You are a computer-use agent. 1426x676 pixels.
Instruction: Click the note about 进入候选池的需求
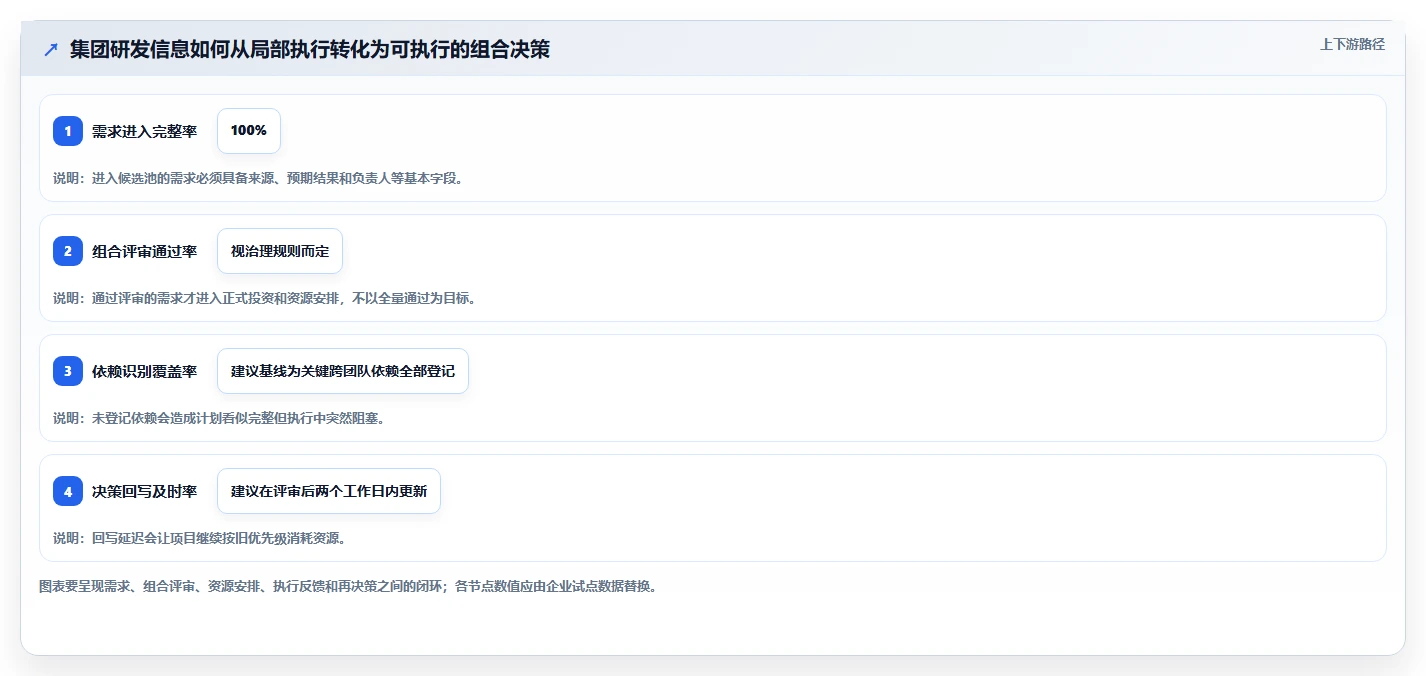click(x=258, y=178)
